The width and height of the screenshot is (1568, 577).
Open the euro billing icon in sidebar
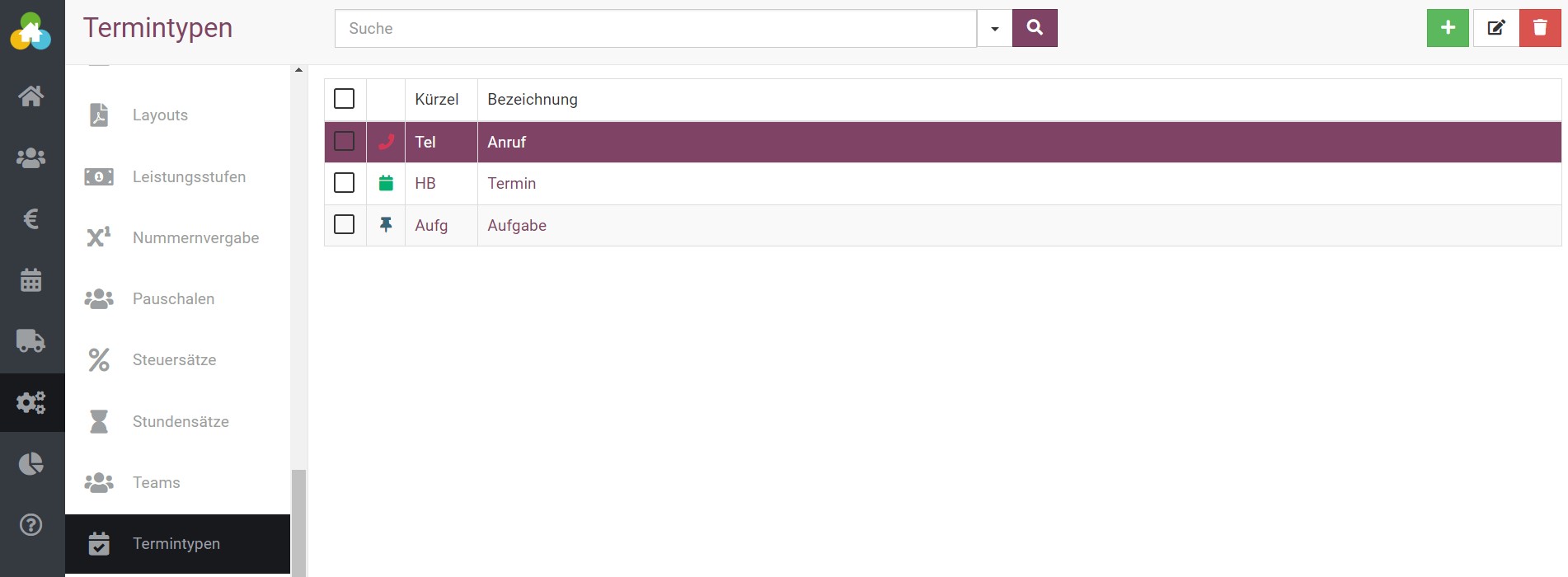coord(31,219)
